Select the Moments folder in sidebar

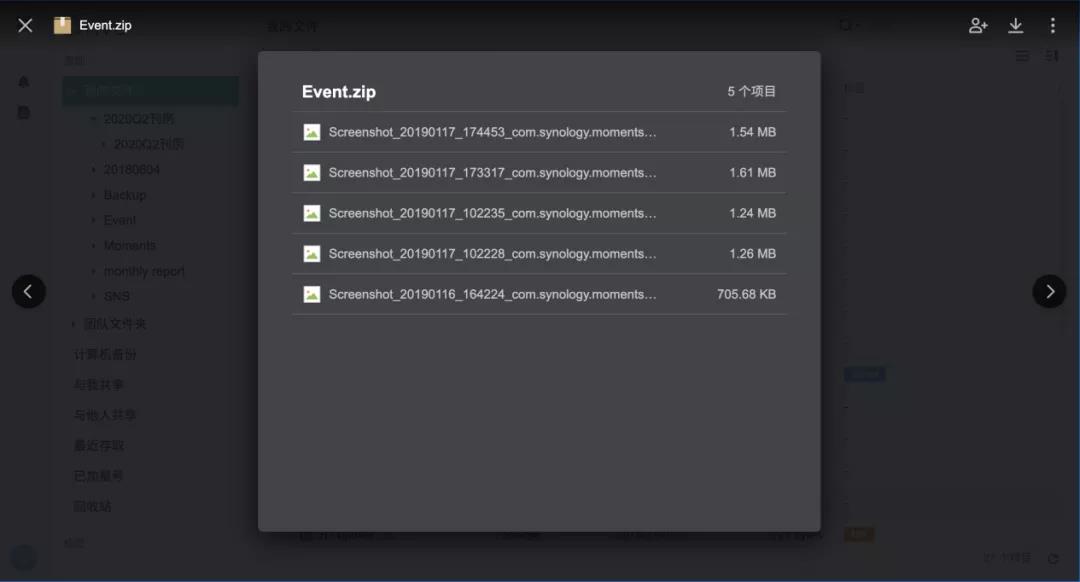coord(129,245)
